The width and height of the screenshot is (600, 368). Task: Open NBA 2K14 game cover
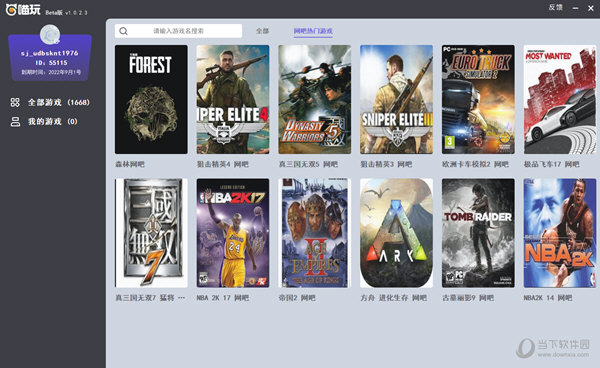coord(560,233)
